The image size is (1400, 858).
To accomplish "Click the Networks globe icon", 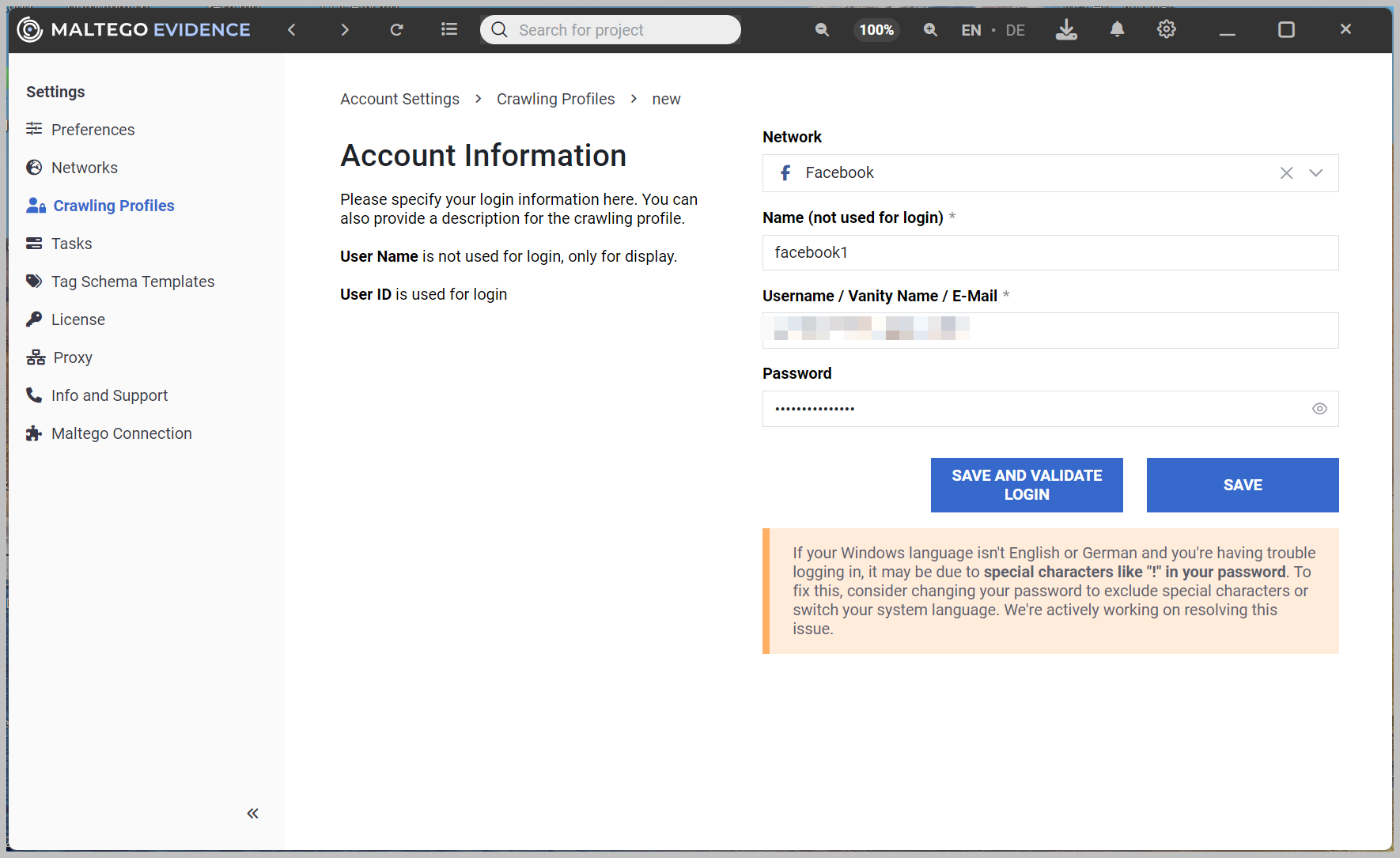I will (34, 167).
